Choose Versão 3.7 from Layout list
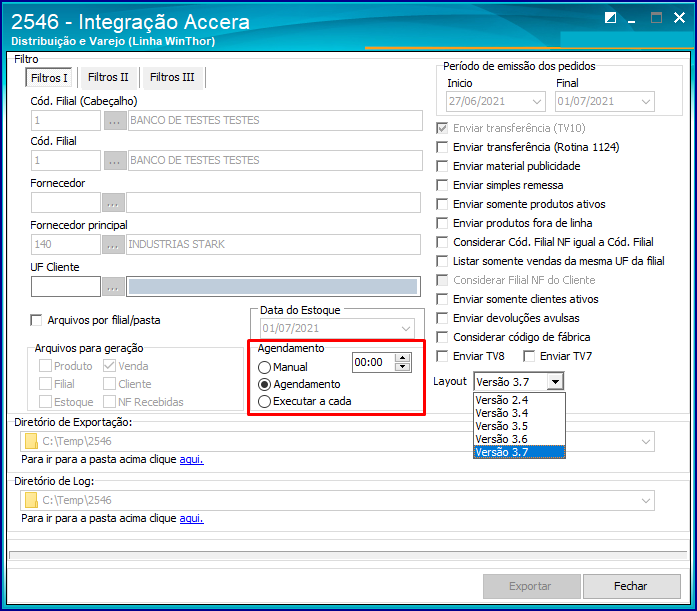 point(519,452)
